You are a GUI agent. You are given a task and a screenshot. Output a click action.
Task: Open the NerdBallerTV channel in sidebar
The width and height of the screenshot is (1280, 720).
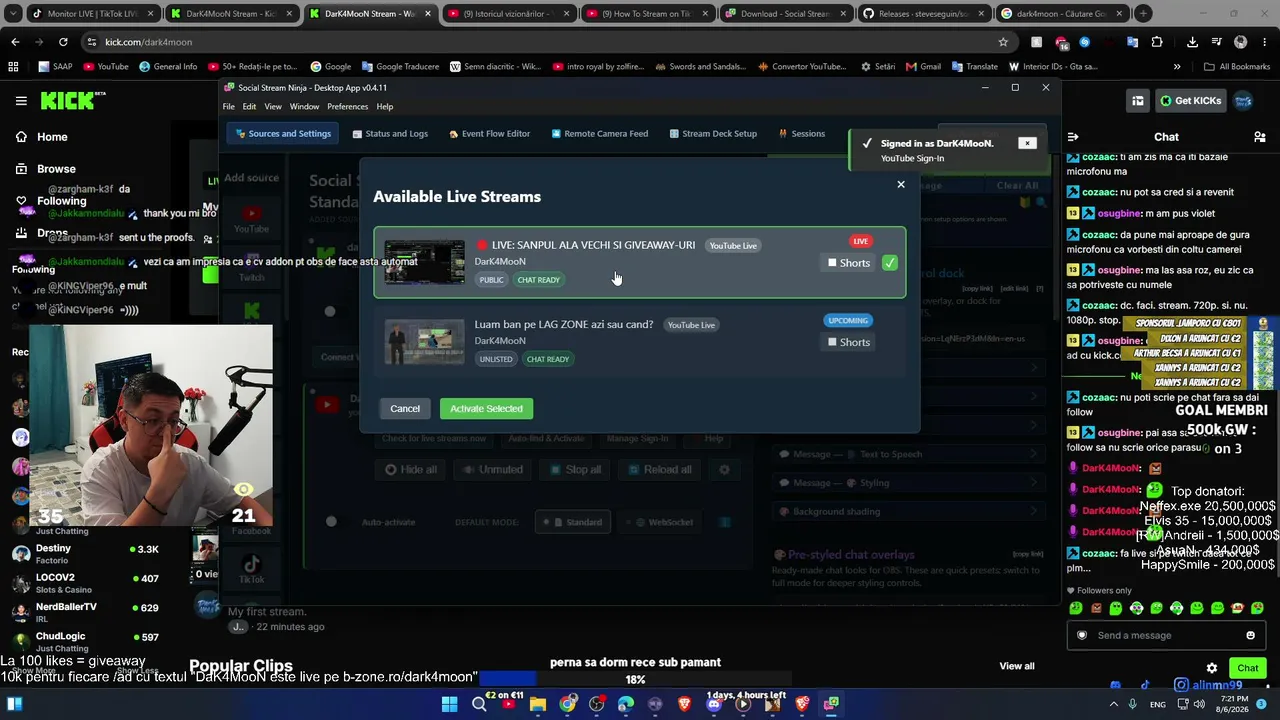pyautogui.click(x=86, y=612)
